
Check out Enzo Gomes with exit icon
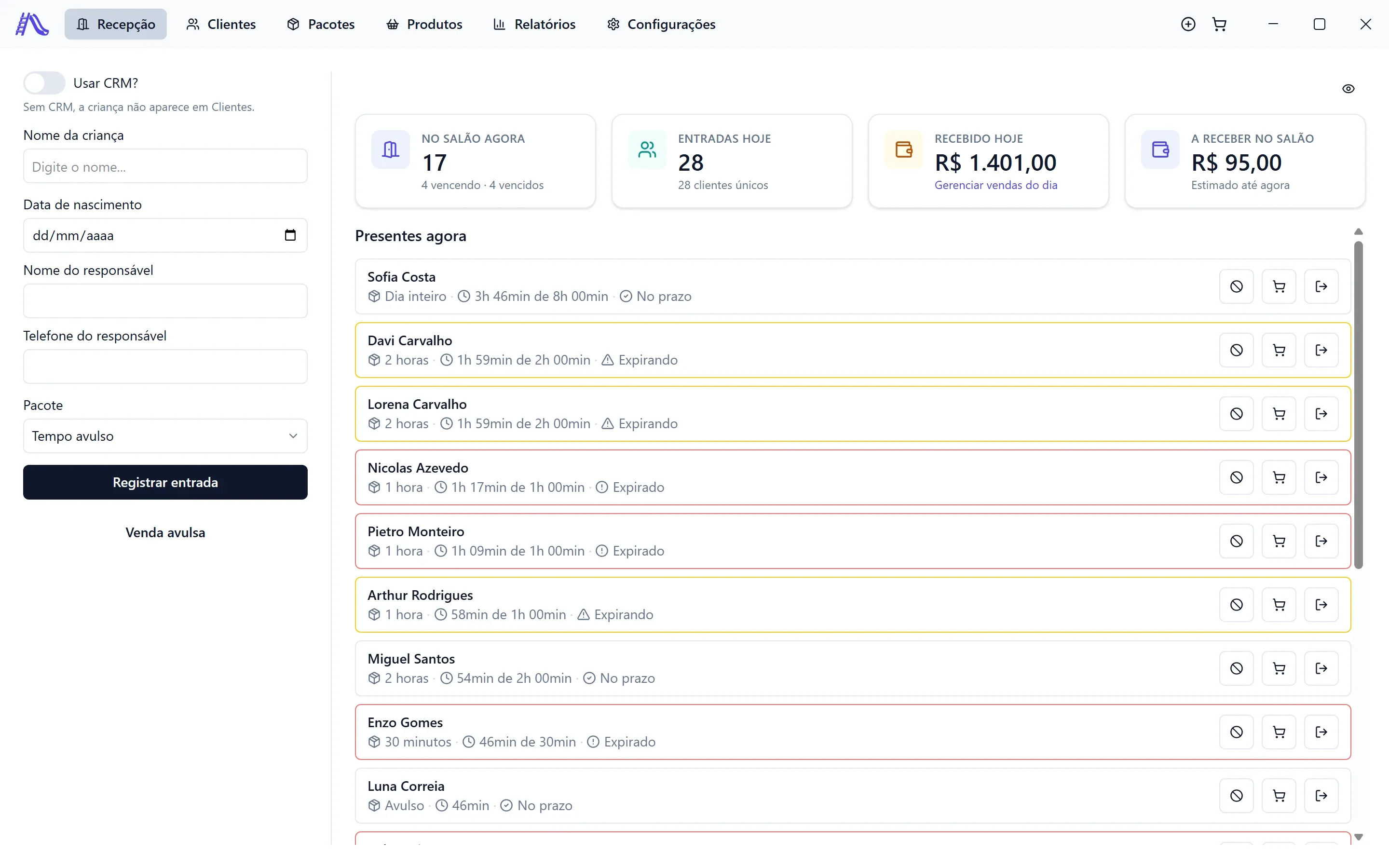coord(1321,732)
